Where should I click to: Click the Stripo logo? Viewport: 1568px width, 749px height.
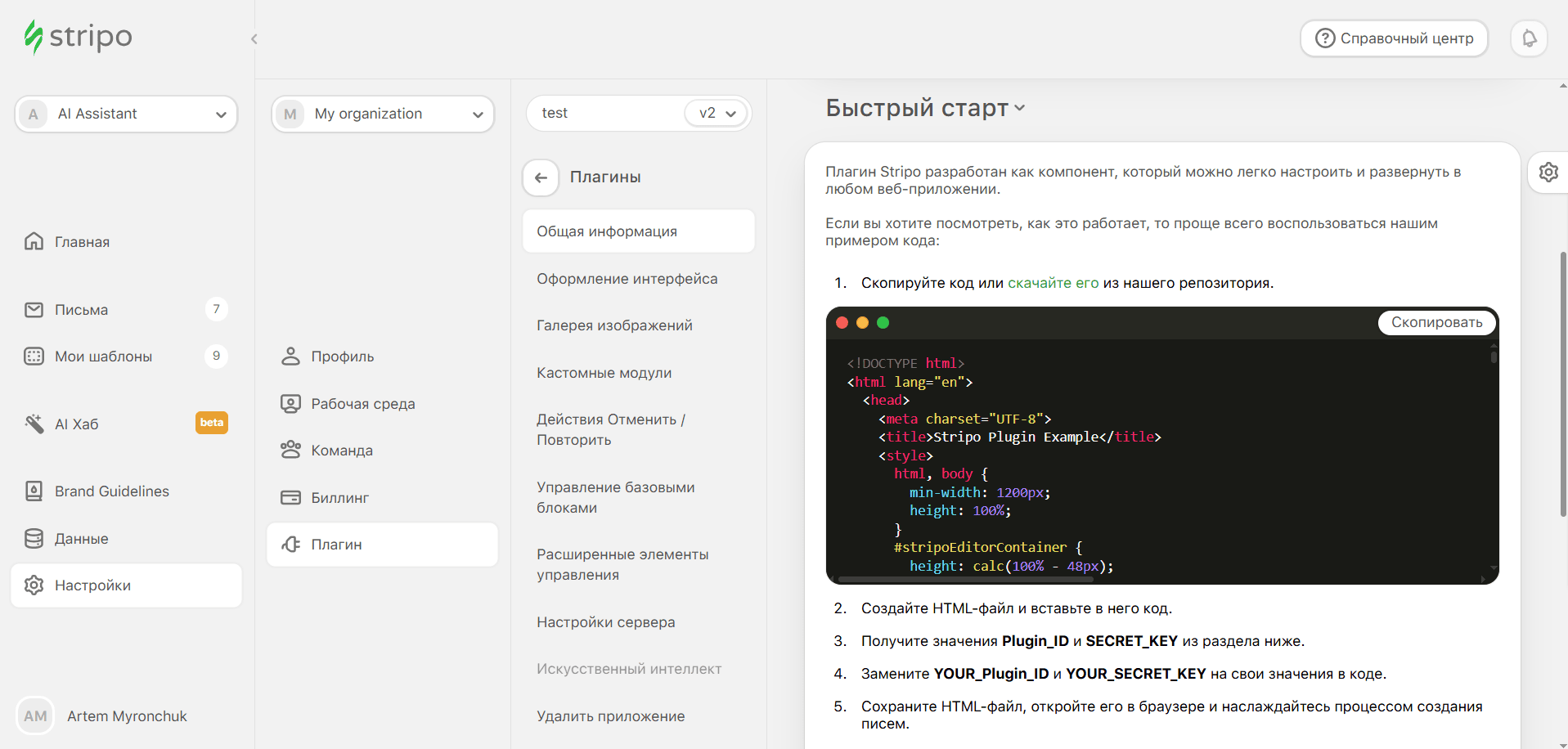click(79, 37)
